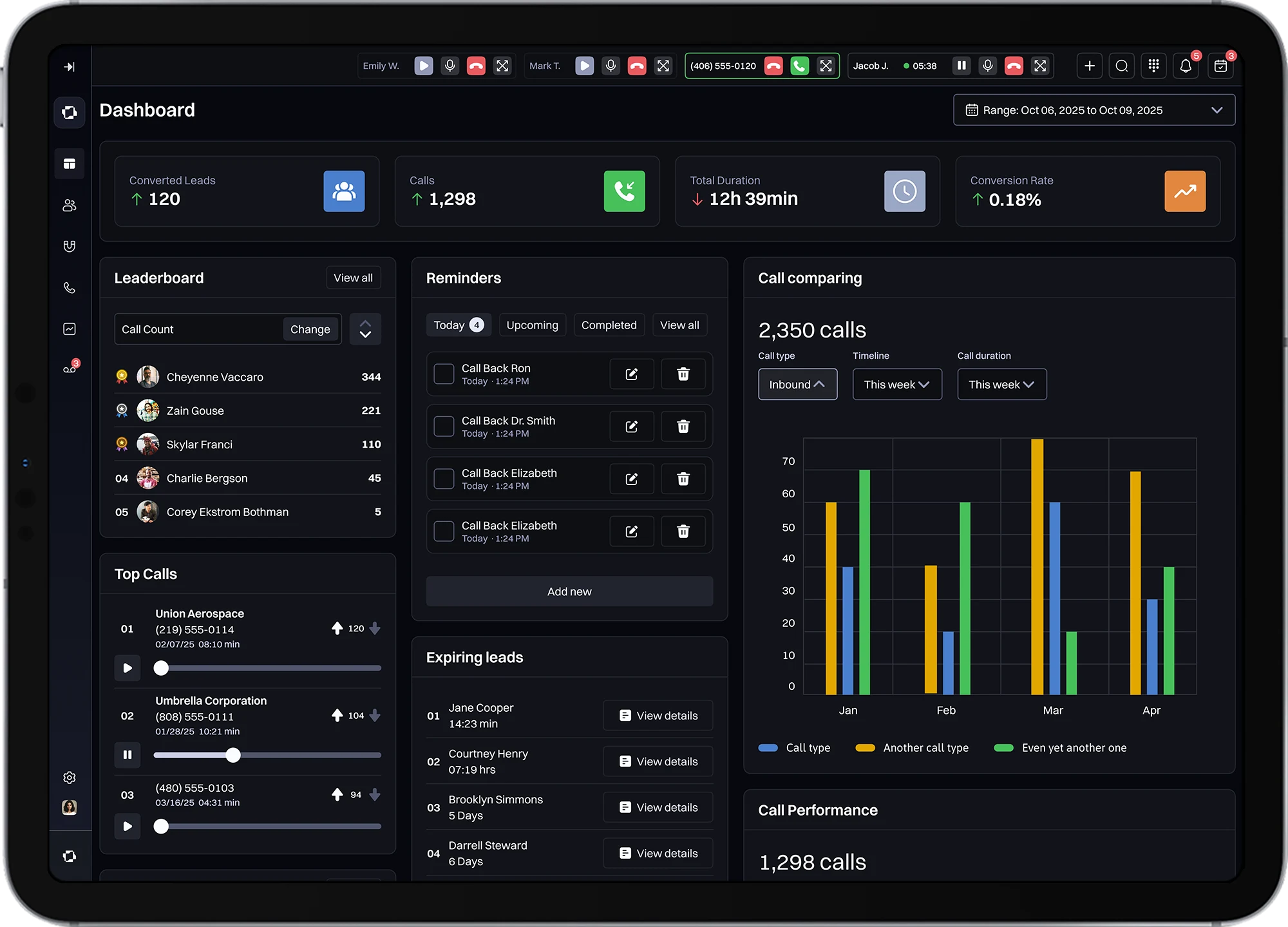
Task: Check the Call Back Ron reminder
Action: coord(444,374)
